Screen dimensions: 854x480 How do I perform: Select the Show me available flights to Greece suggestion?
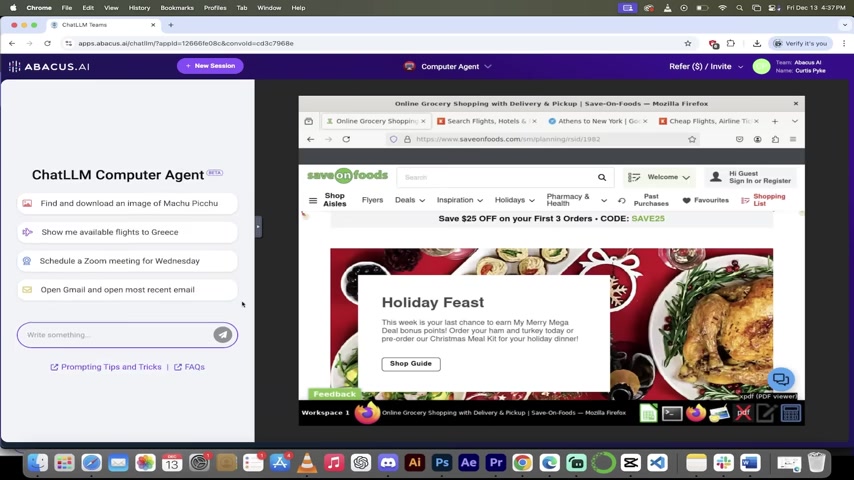(127, 232)
